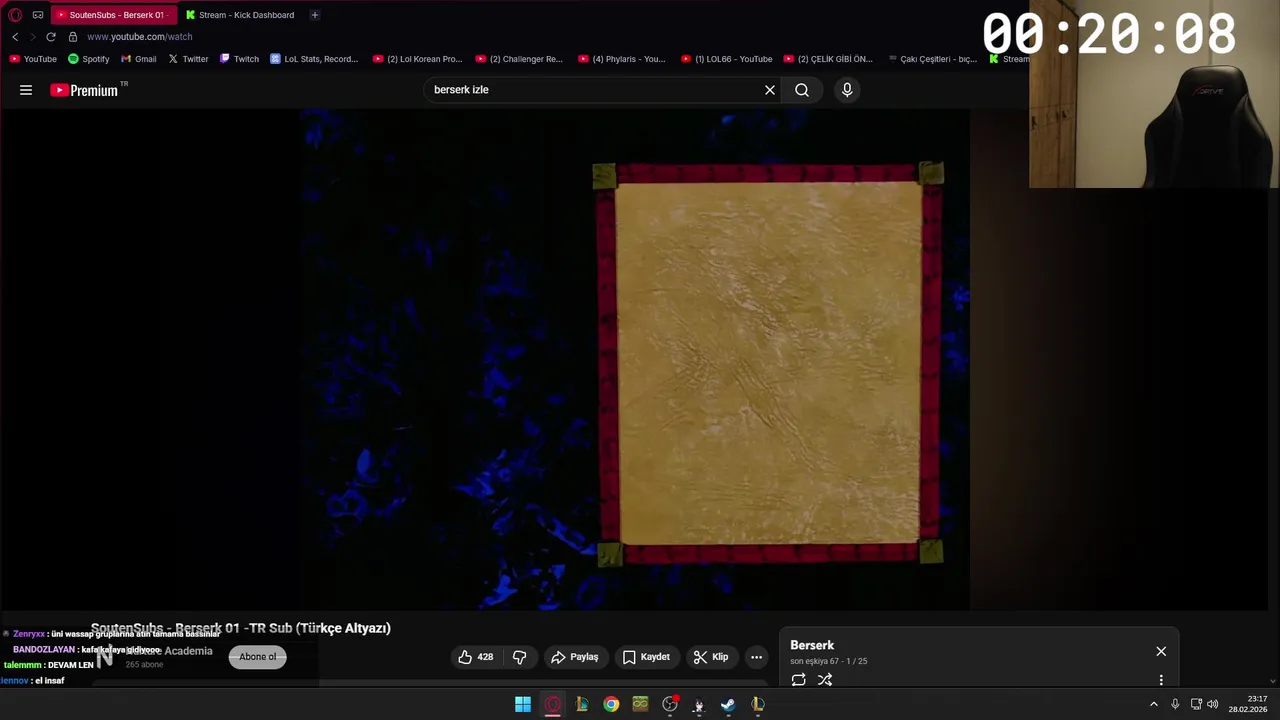Go forward with browser forward arrow
Image resolution: width=1280 pixels, height=720 pixels.
[32, 37]
